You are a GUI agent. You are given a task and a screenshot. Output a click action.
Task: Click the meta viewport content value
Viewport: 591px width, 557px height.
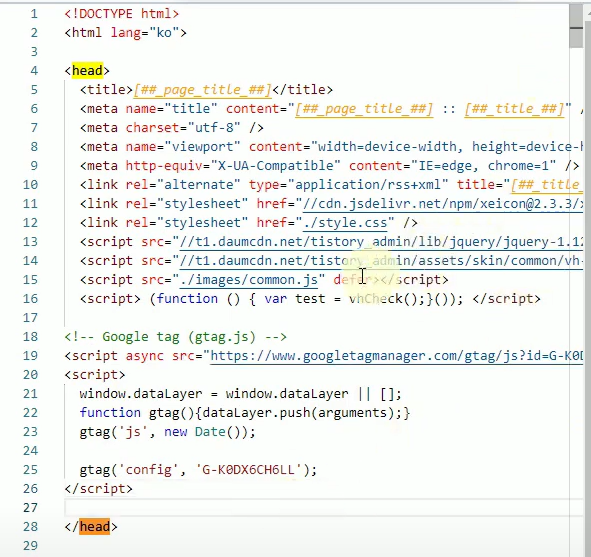(450, 147)
